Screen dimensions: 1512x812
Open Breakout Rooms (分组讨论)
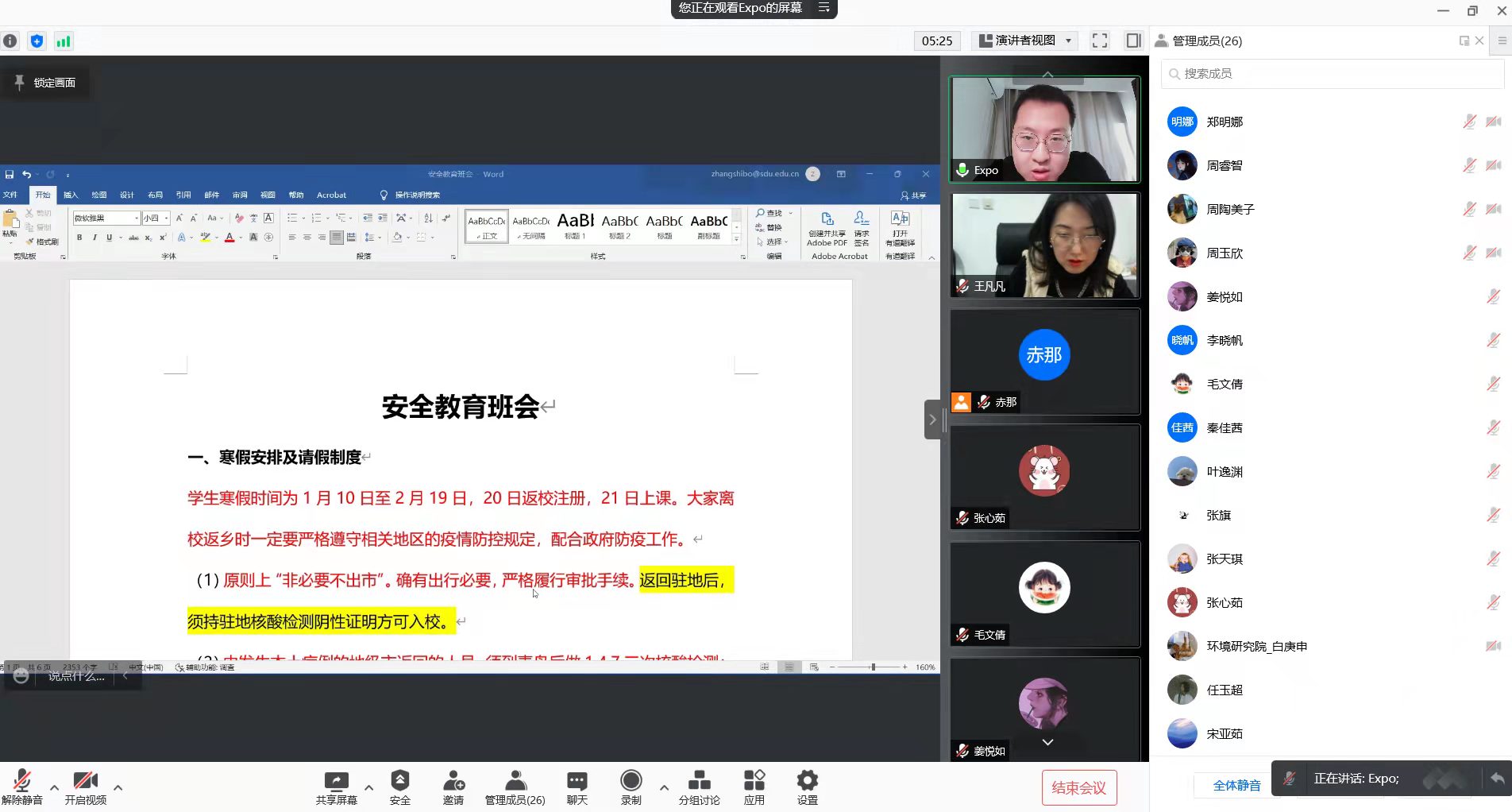coord(699,787)
